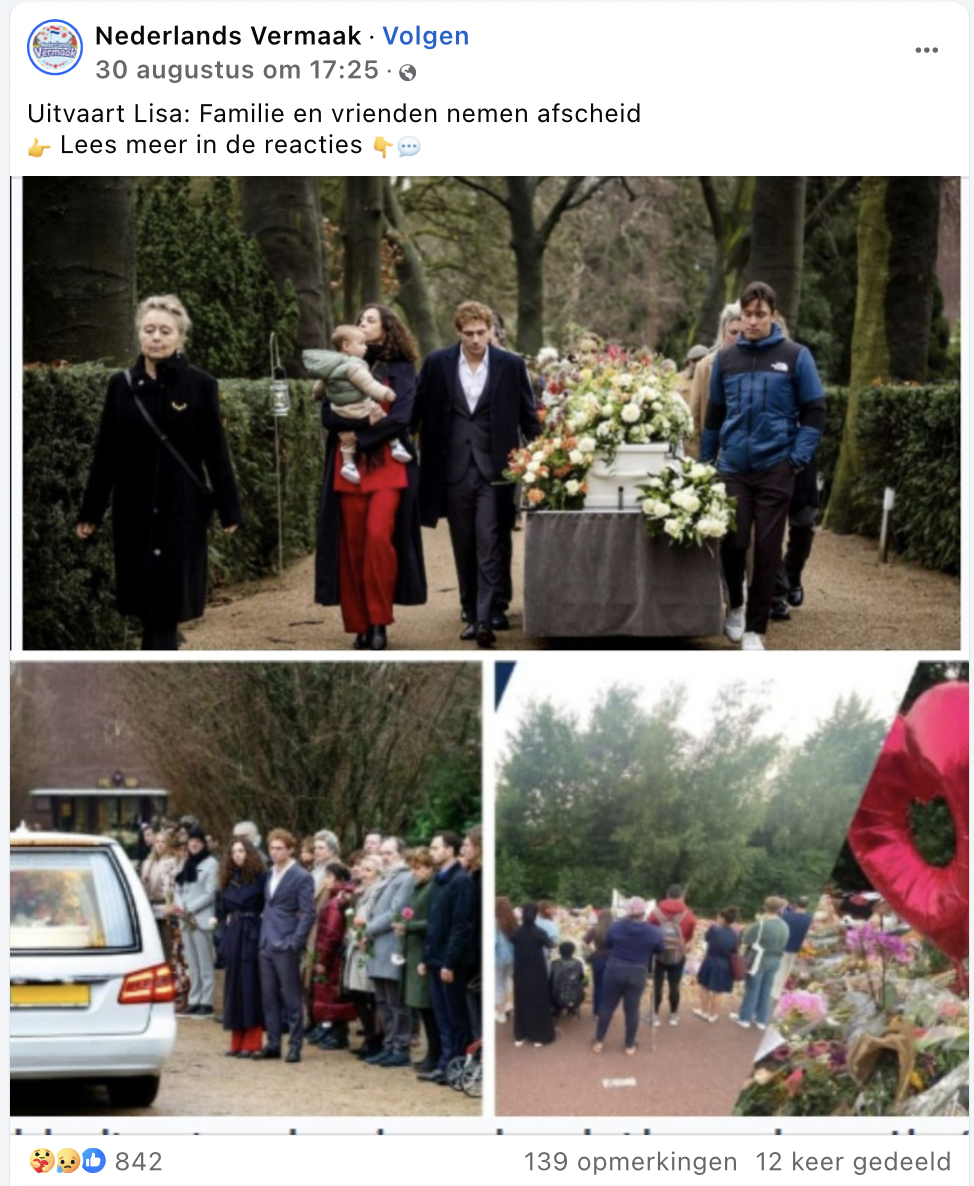Follow the page via Volgen link

click(426, 36)
